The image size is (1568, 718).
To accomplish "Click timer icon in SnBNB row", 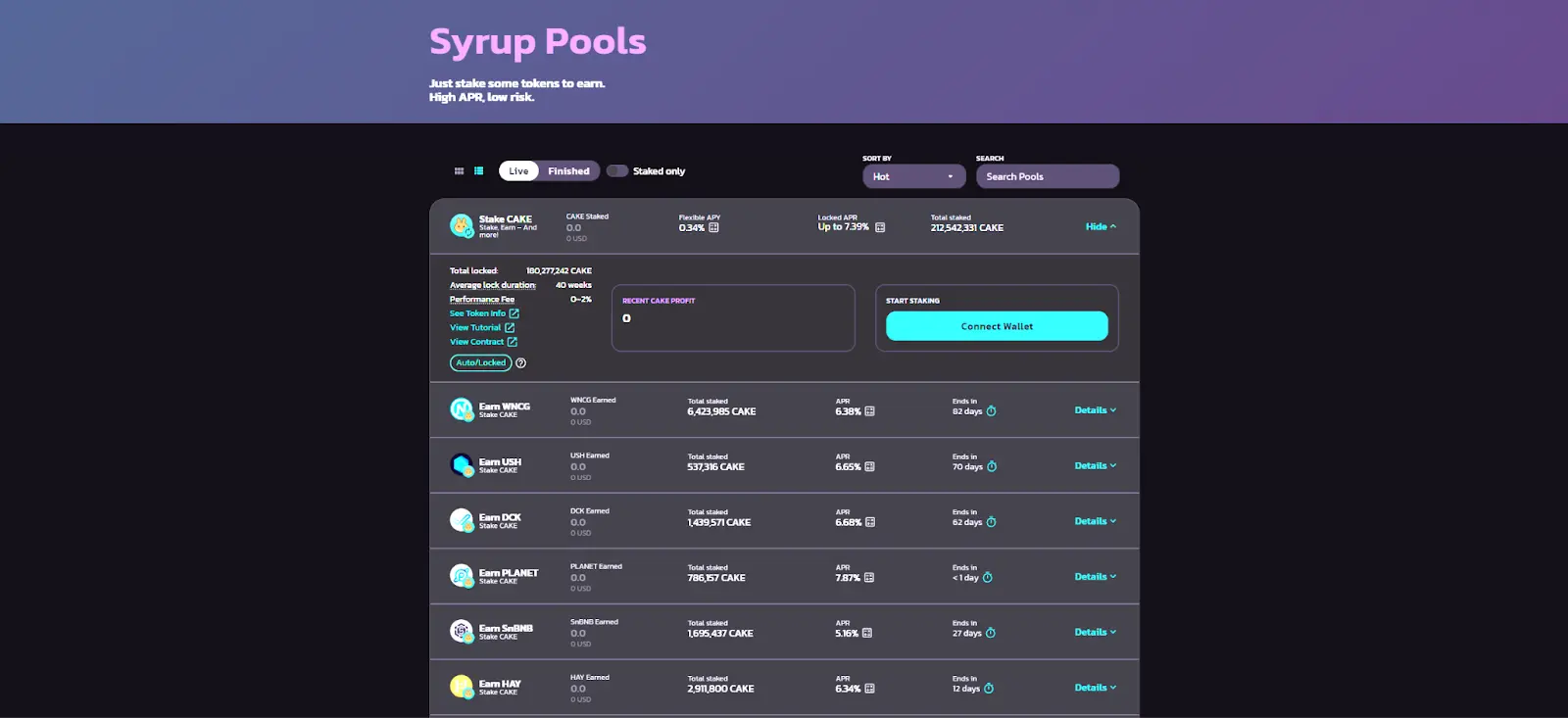I will coord(990,633).
